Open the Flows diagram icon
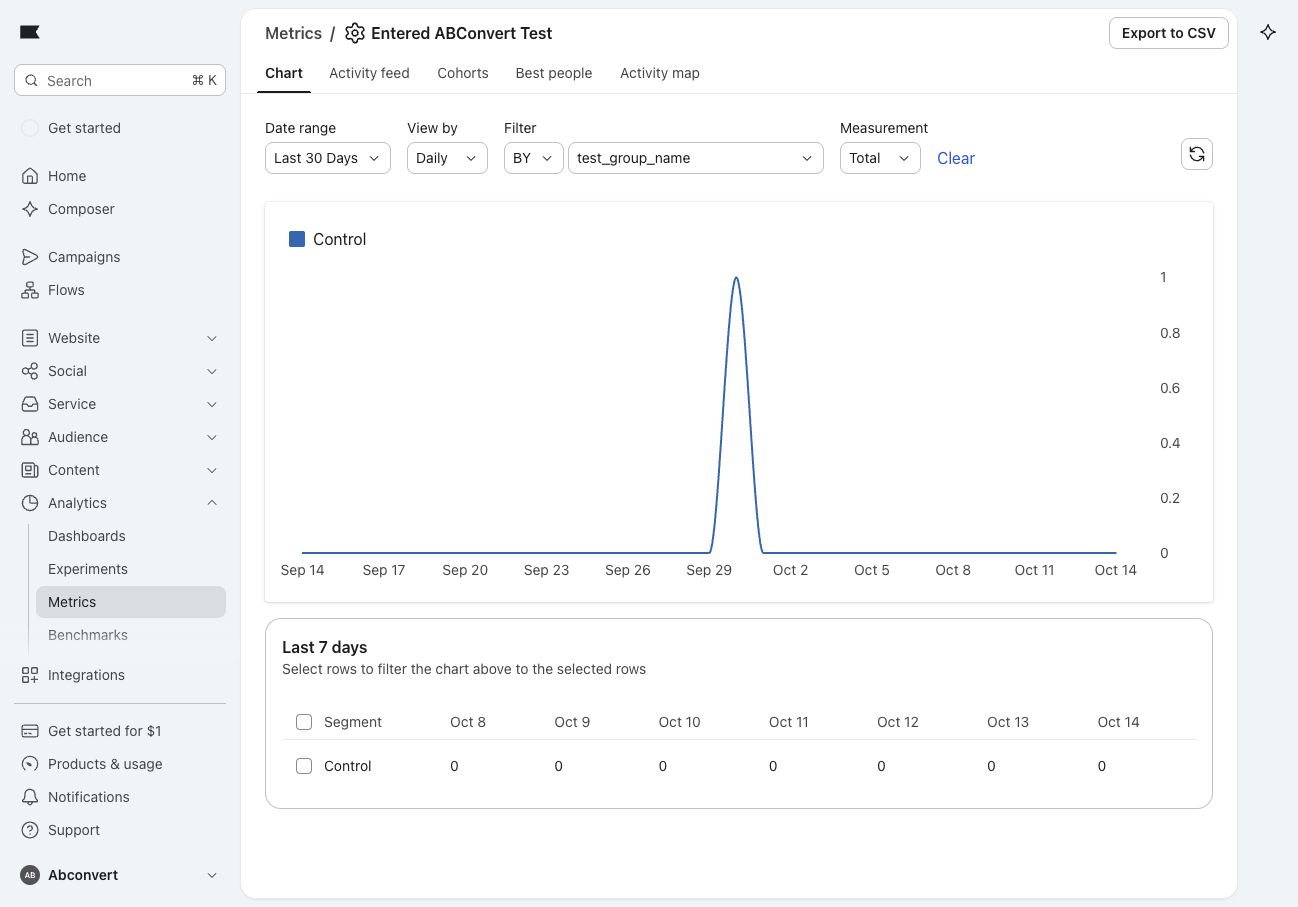1298x907 pixels. click(x=30, y=290)
